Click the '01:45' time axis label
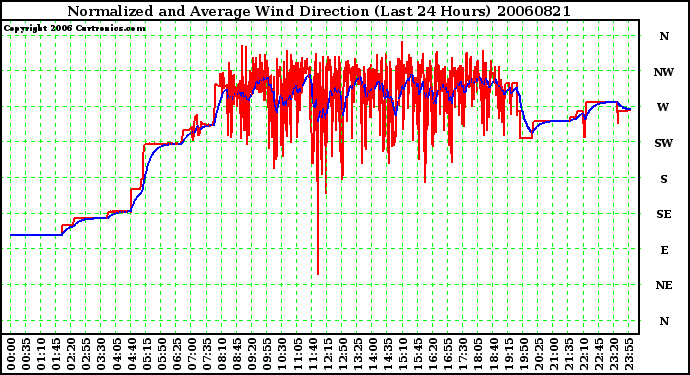 [x=56, y=354]
